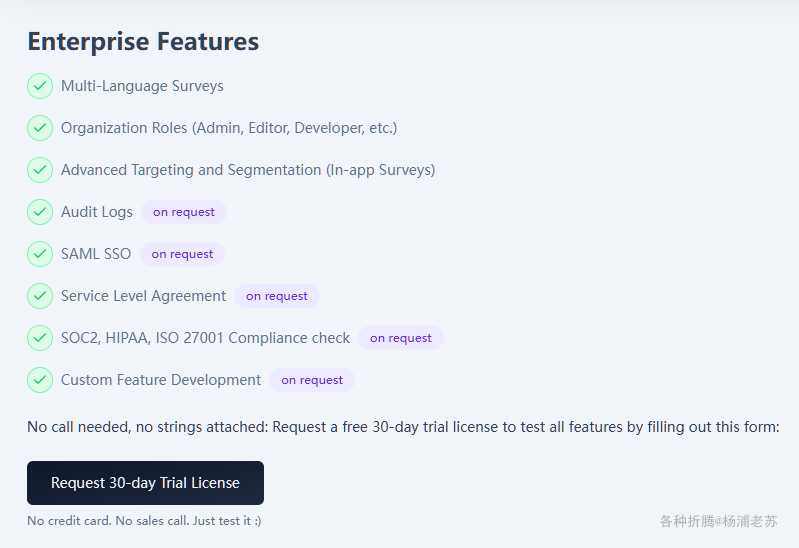The image size is (799, 548).
Task: Click the SOC2, HIPAA, ISO 27001 Compliance text
Action: [205, 338]
